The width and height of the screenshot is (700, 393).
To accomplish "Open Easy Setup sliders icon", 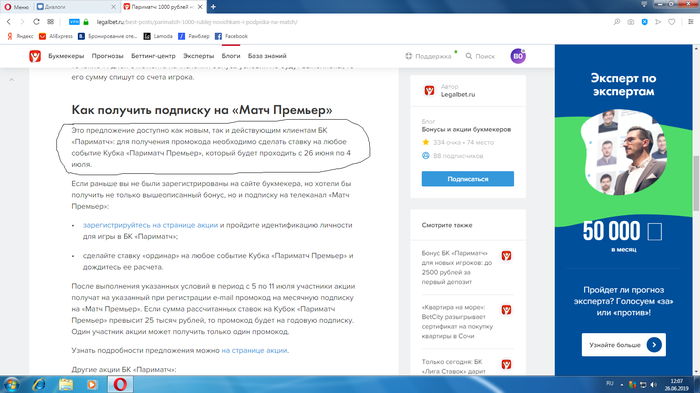I will tap(690, 22).
